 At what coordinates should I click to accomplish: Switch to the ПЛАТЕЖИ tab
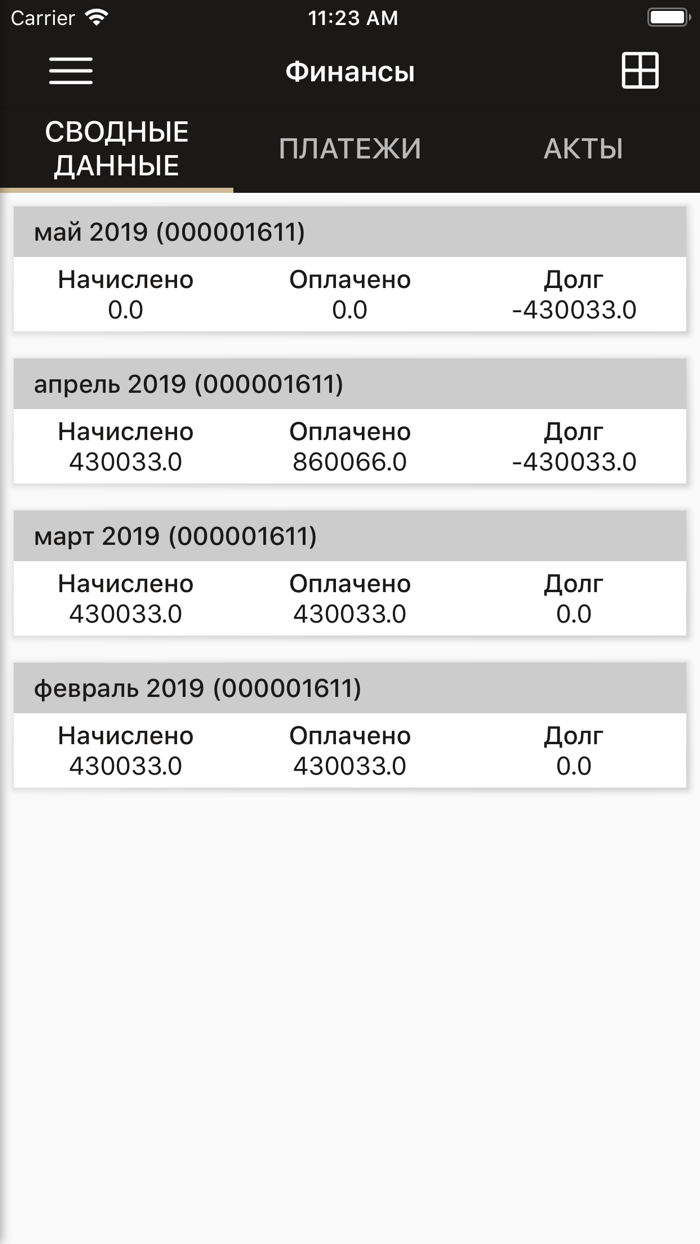click(350, 148)
